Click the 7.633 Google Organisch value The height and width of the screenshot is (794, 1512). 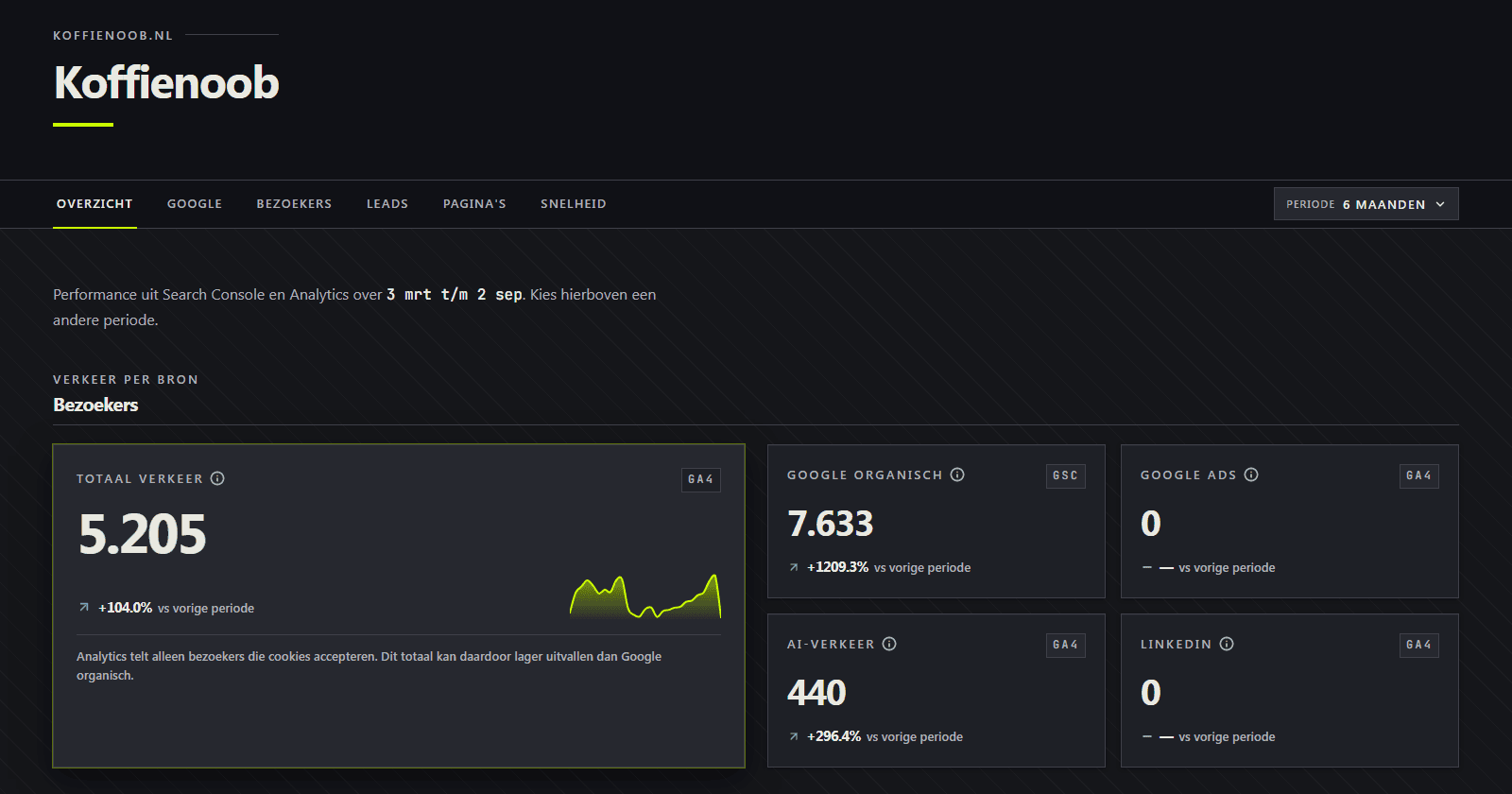pos(831,524)
